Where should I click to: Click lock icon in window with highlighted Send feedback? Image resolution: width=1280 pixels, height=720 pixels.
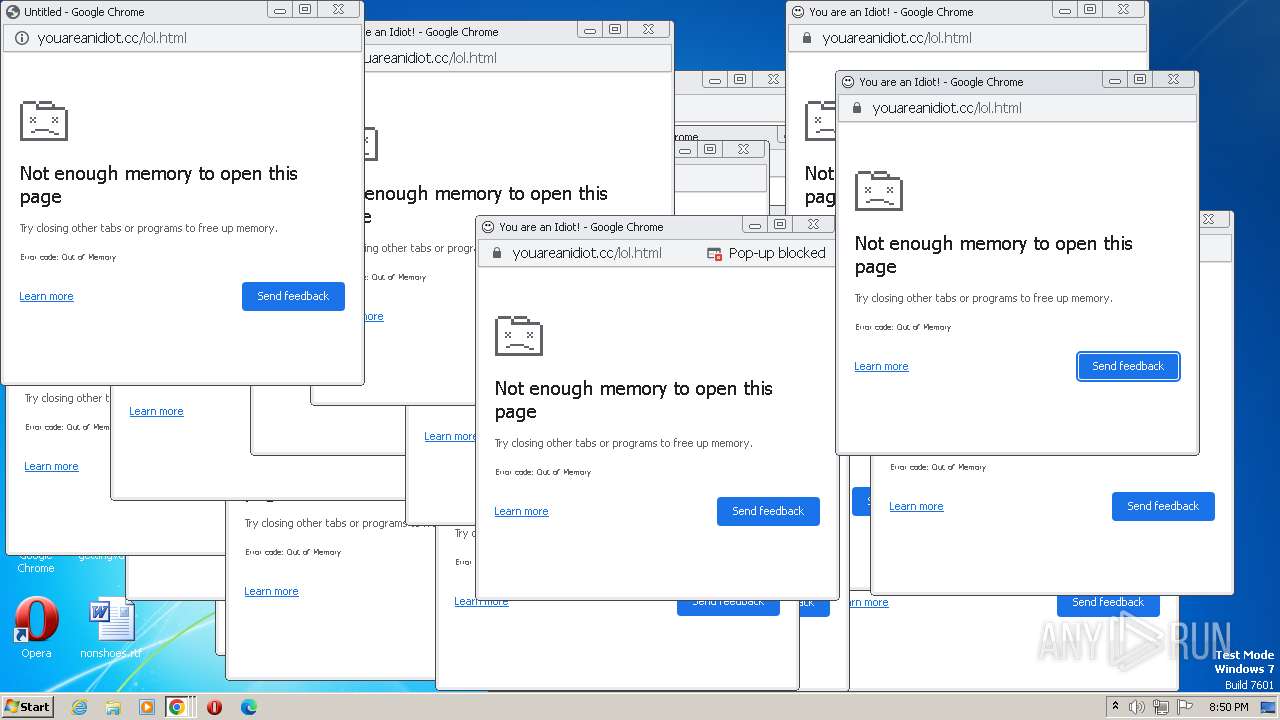pos(856,108)
